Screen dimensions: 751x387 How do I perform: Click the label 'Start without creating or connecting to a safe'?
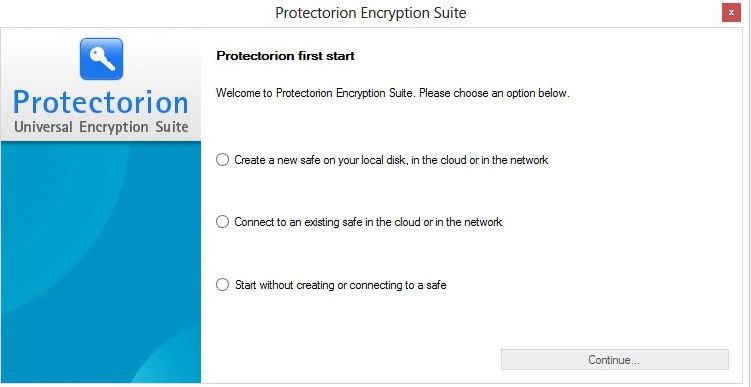(x=341, y=285)
